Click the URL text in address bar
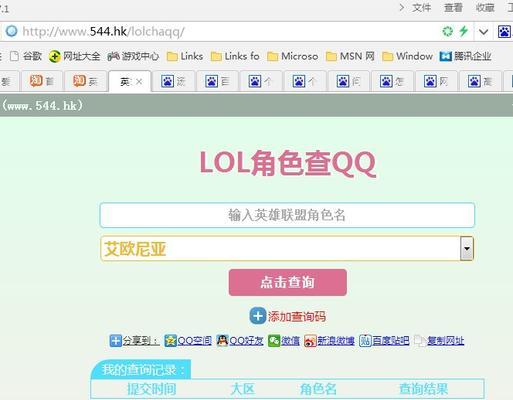Screen dimensions: 513x400 click(103, 32)
